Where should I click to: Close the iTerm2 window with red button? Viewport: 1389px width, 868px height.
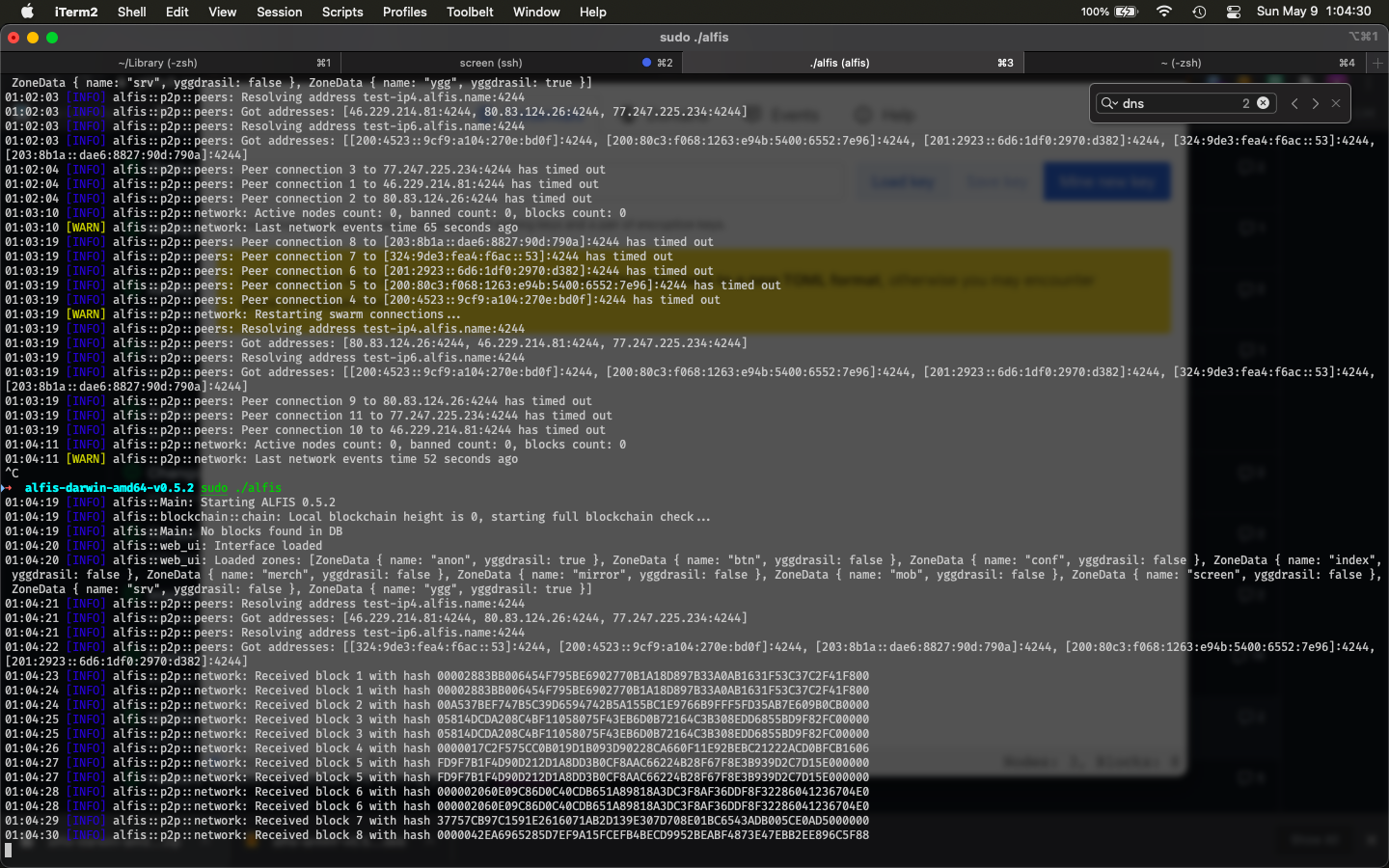click(14, 38)
